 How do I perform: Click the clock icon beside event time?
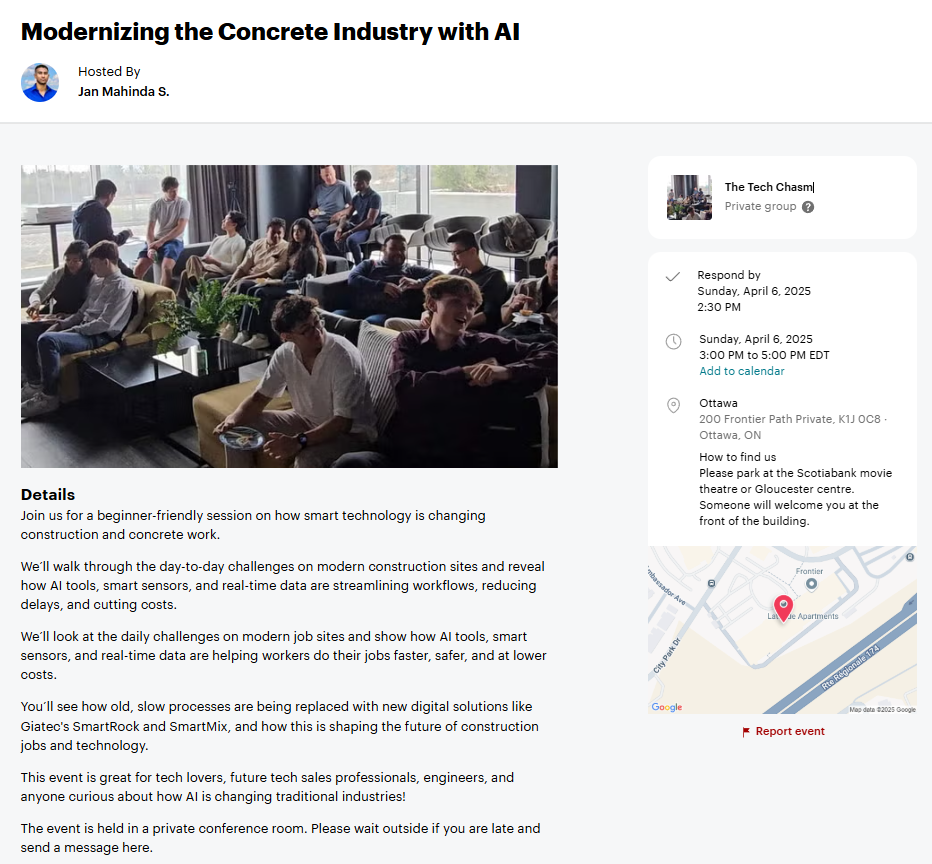tap(673, 341)
